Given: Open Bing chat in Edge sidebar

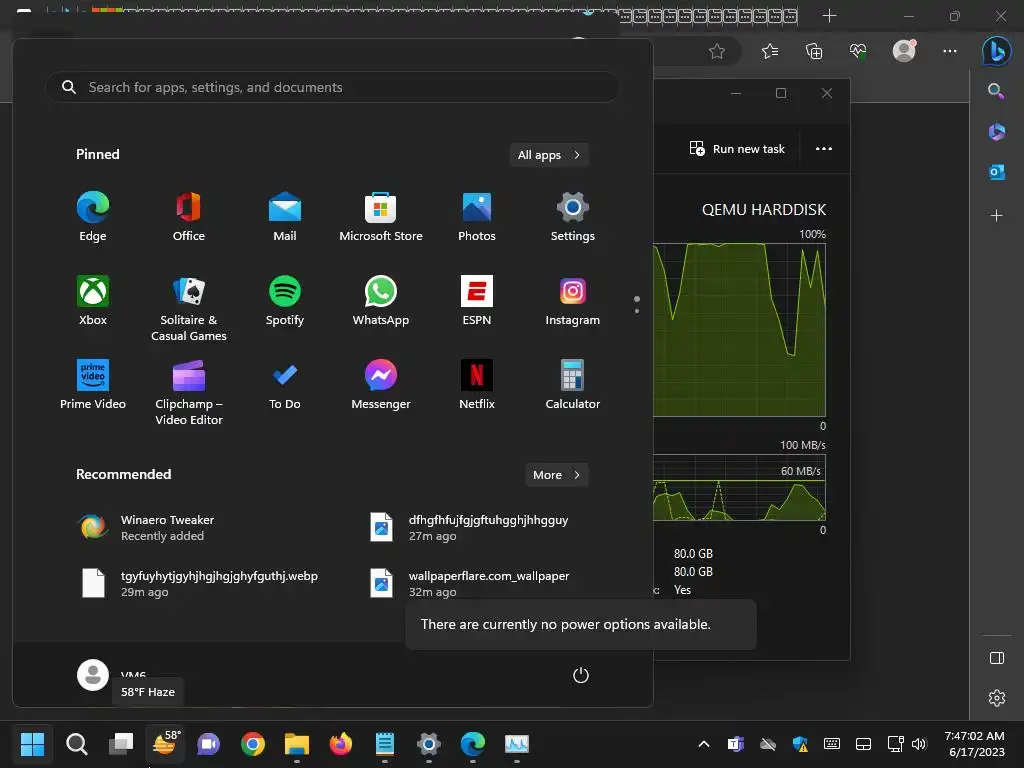Looking at the screenshot, I should (x=997, y=51).
